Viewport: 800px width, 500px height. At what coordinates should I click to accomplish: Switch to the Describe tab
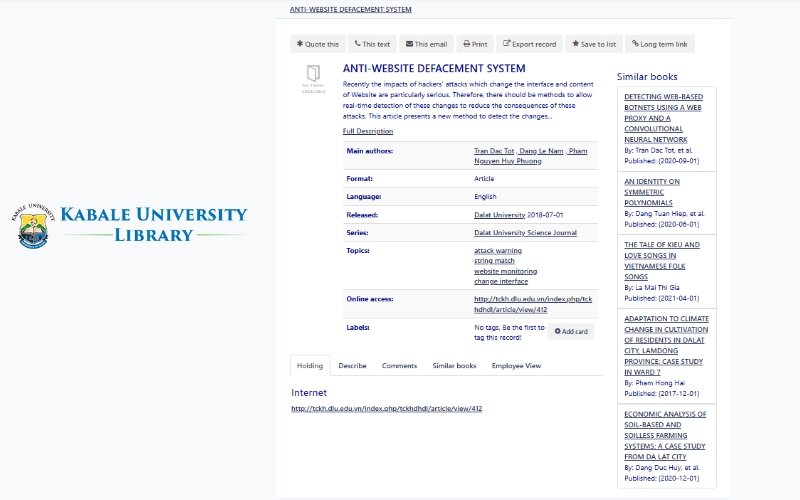coord(352,366)
